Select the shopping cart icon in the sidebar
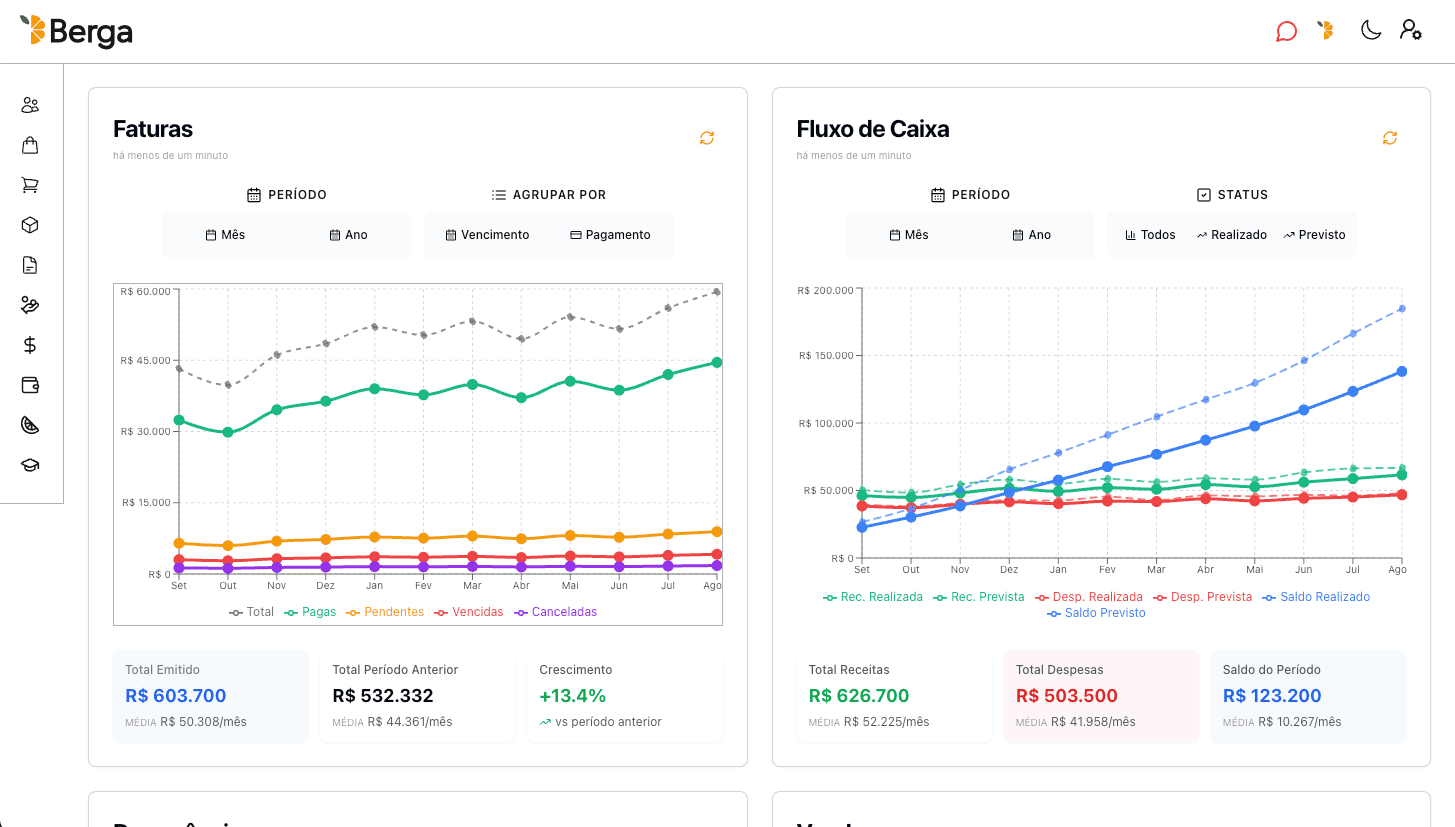 (30, 184)
